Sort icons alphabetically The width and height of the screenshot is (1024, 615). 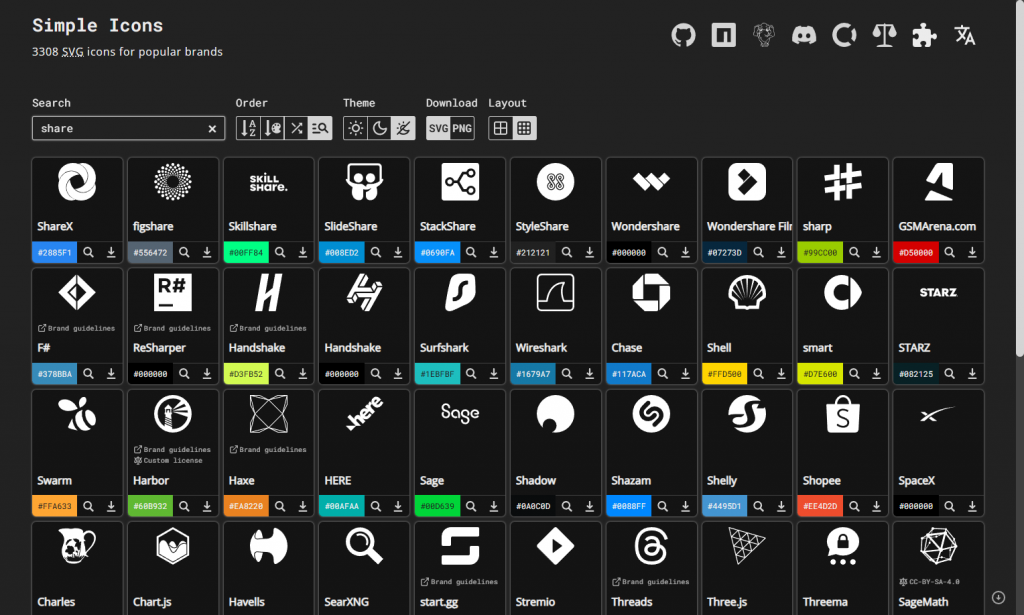click(248, 128)
